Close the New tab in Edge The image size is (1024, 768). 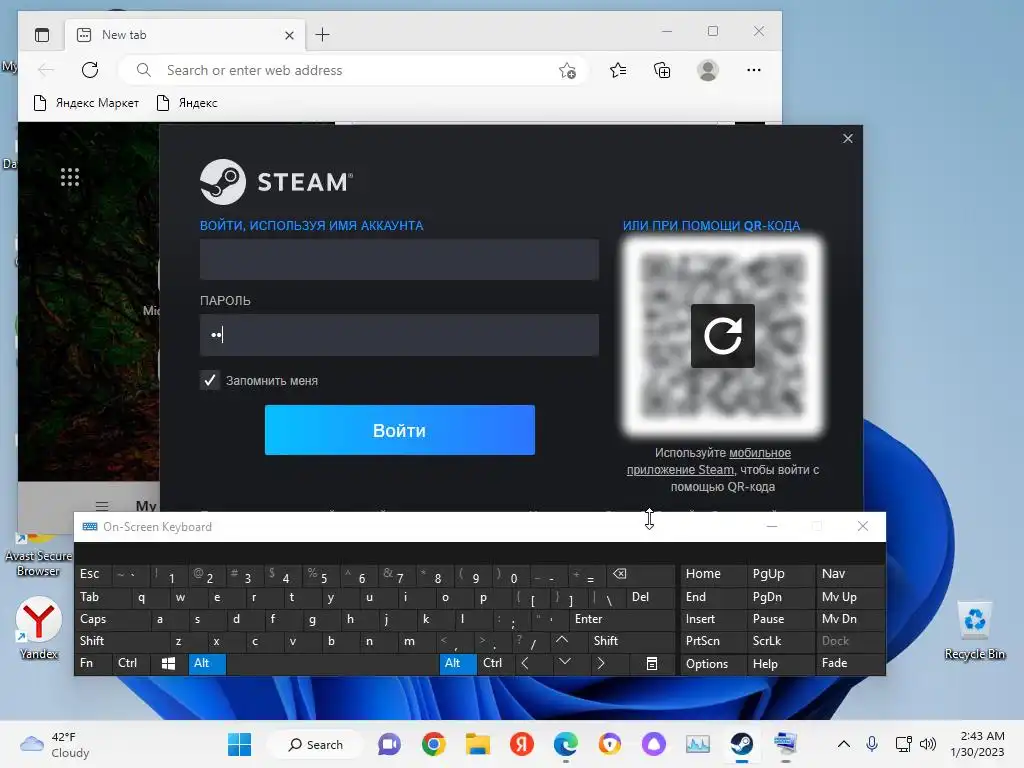click(x=289, y=35)
